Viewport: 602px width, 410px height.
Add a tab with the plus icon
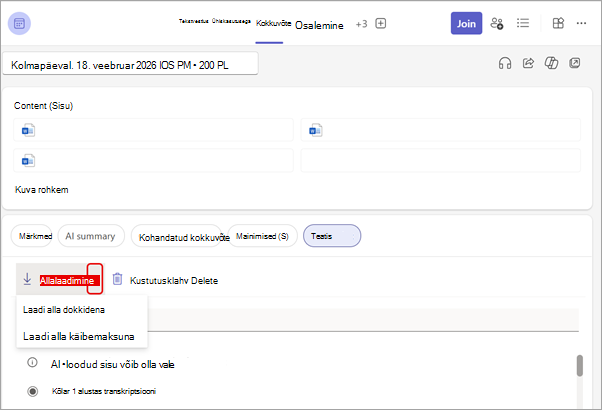pos(380,23)
